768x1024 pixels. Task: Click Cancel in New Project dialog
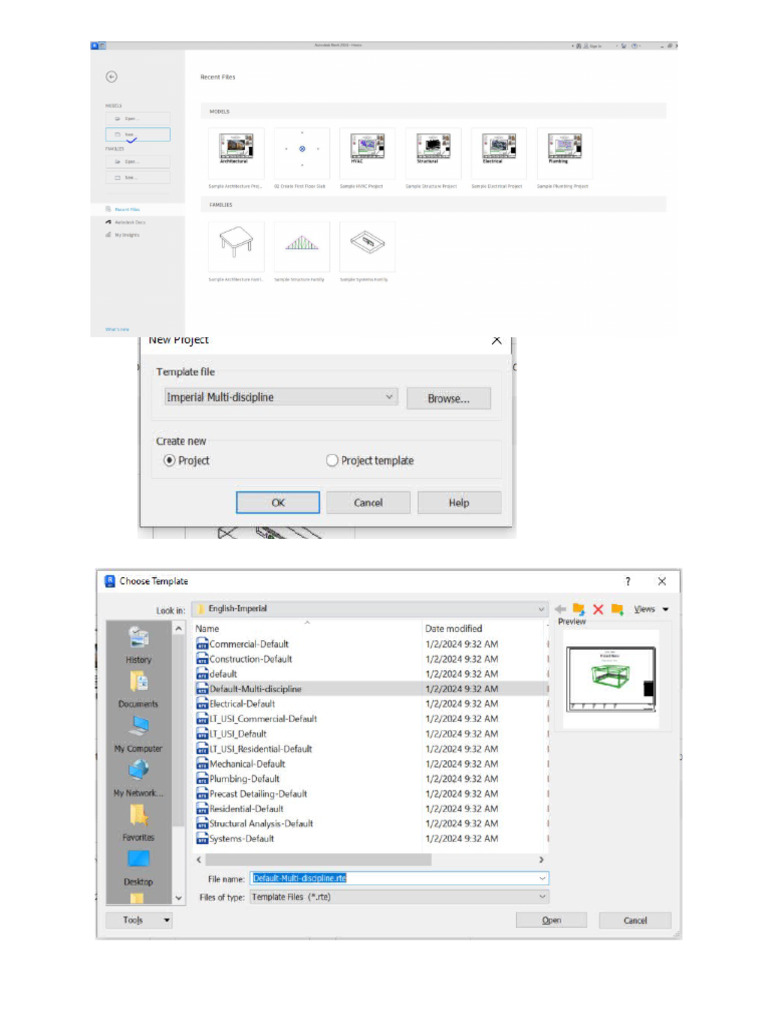tap(368, 503)
